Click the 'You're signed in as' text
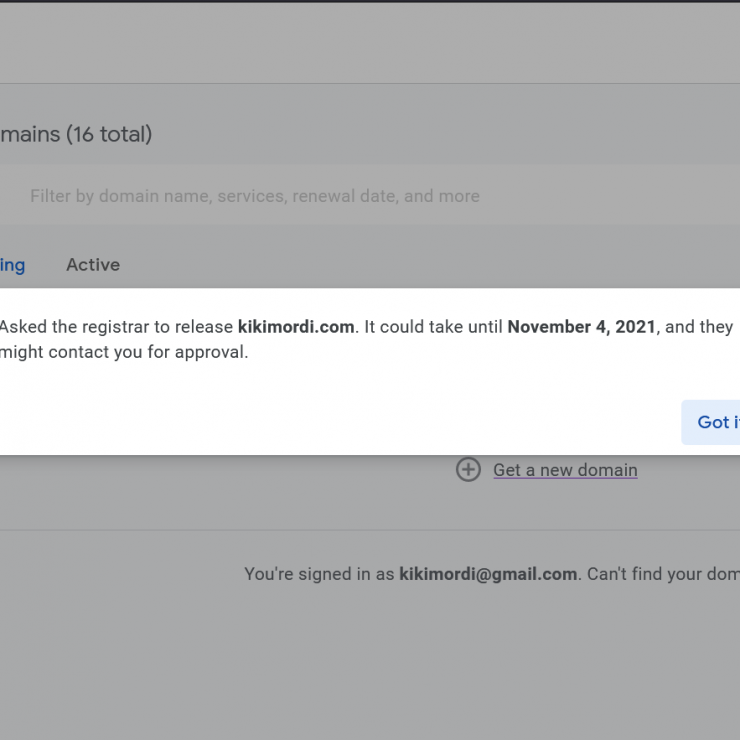Screen dimensions: 740x740 click(319, 574)
